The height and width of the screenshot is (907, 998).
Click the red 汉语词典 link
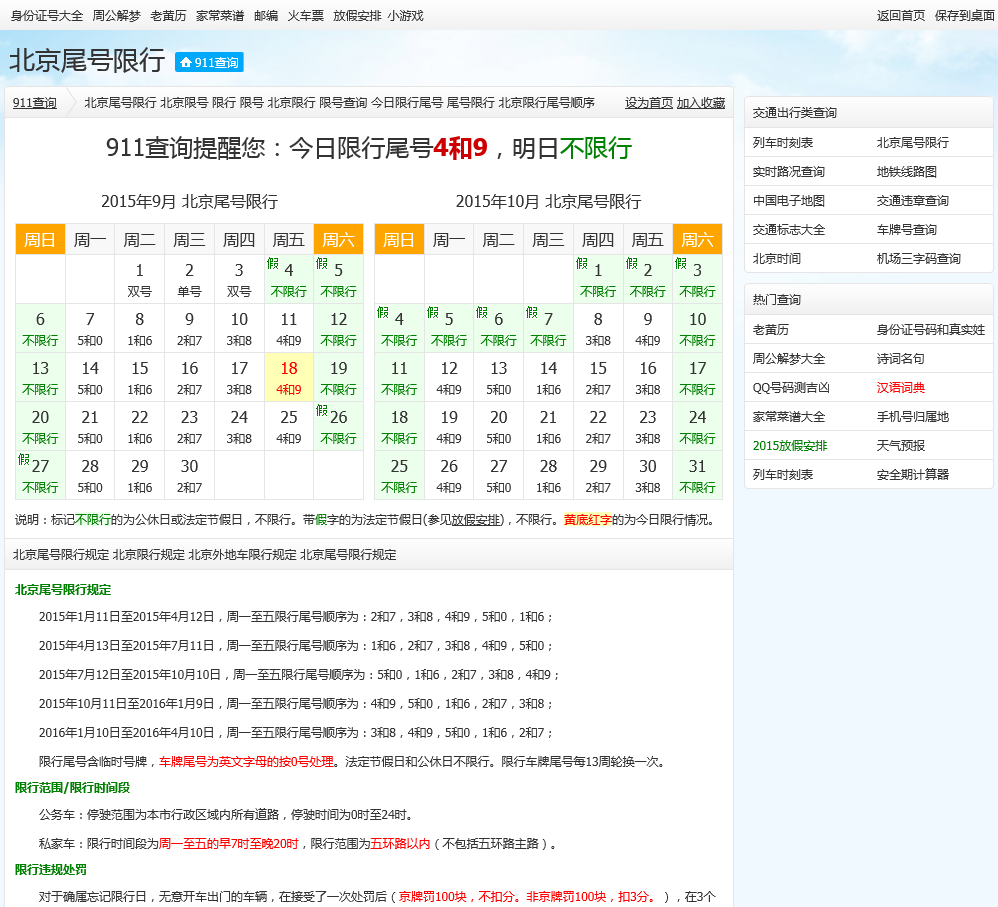point(901,388)
